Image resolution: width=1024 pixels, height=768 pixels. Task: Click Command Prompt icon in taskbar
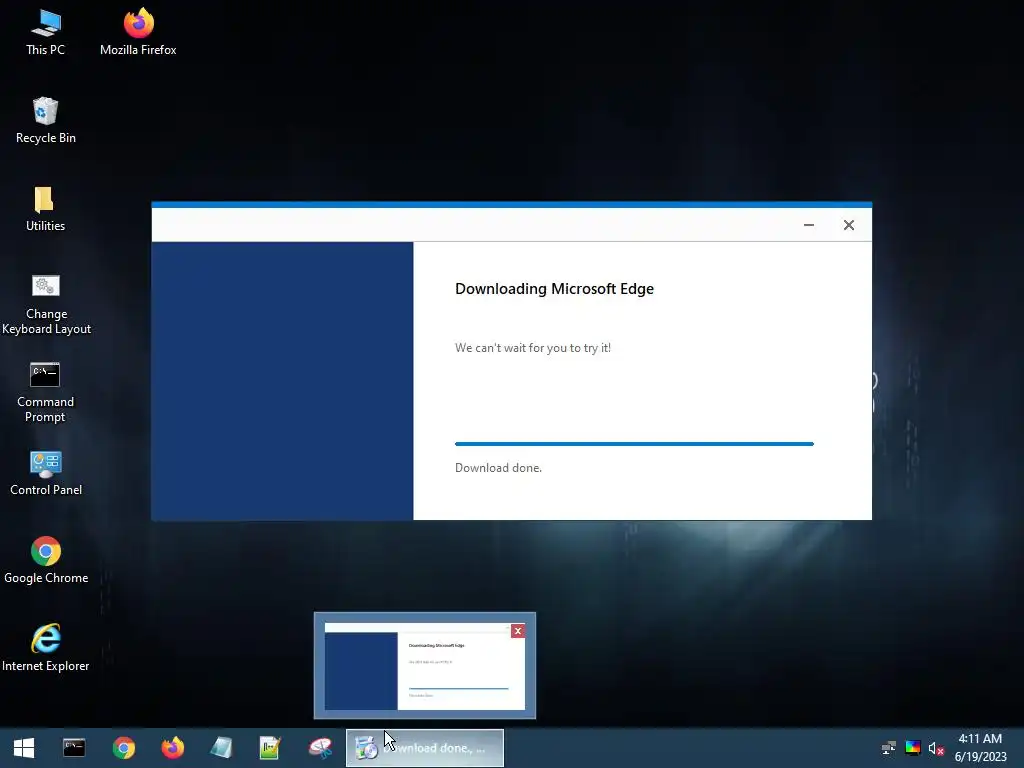tap(74, 748)
